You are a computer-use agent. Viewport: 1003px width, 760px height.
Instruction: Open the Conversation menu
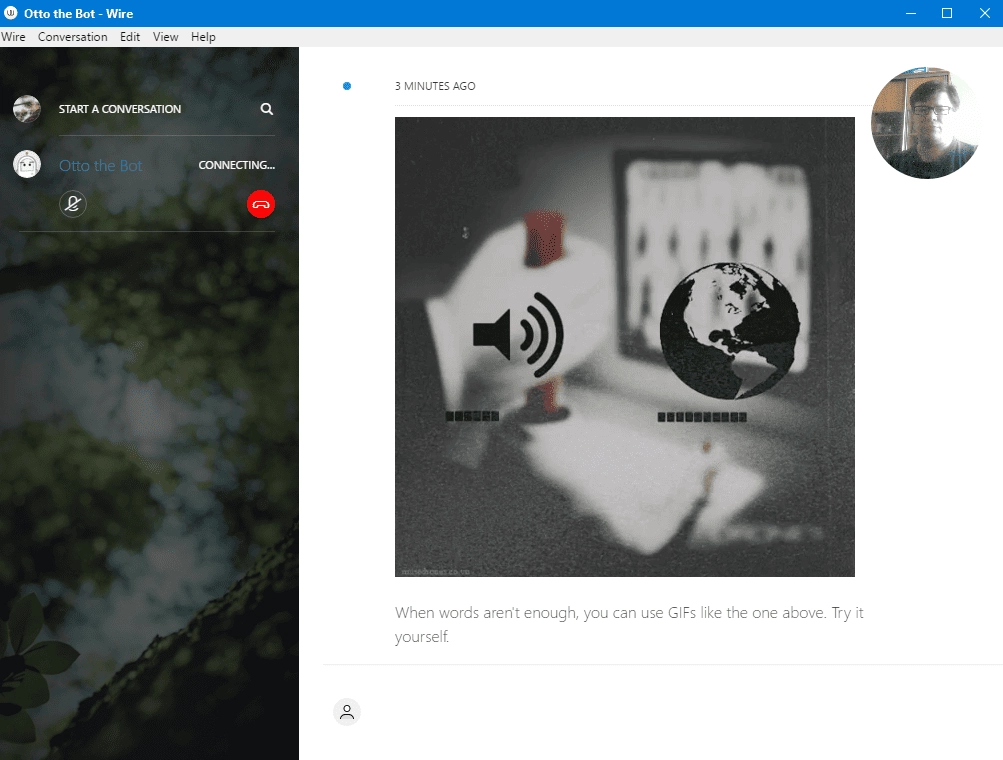coord(72,36)
